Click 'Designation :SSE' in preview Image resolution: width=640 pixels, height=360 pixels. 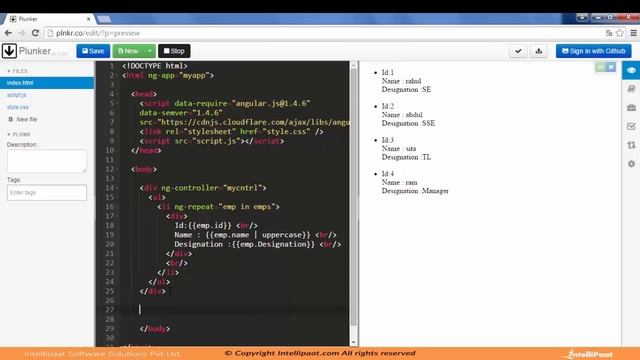tap(408, 123)
